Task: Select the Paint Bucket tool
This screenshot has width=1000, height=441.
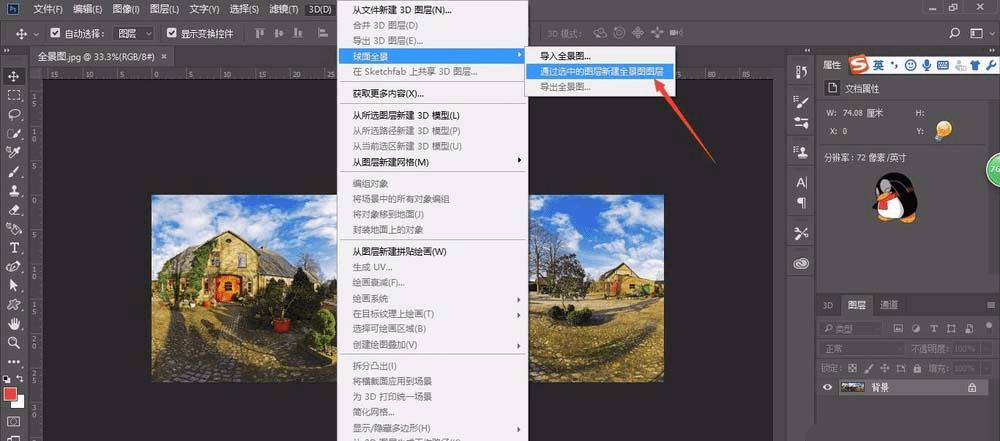Action: coord(13,228)
